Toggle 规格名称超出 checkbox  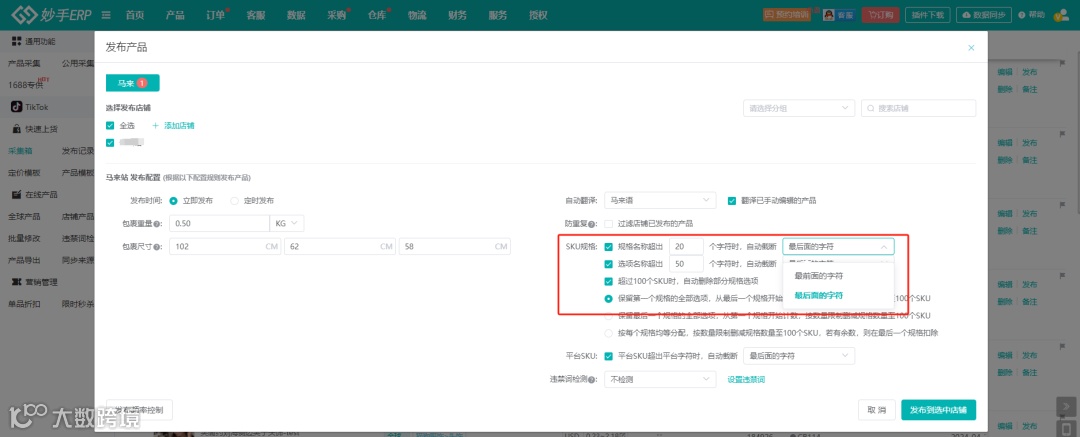(x=608, y=246)
